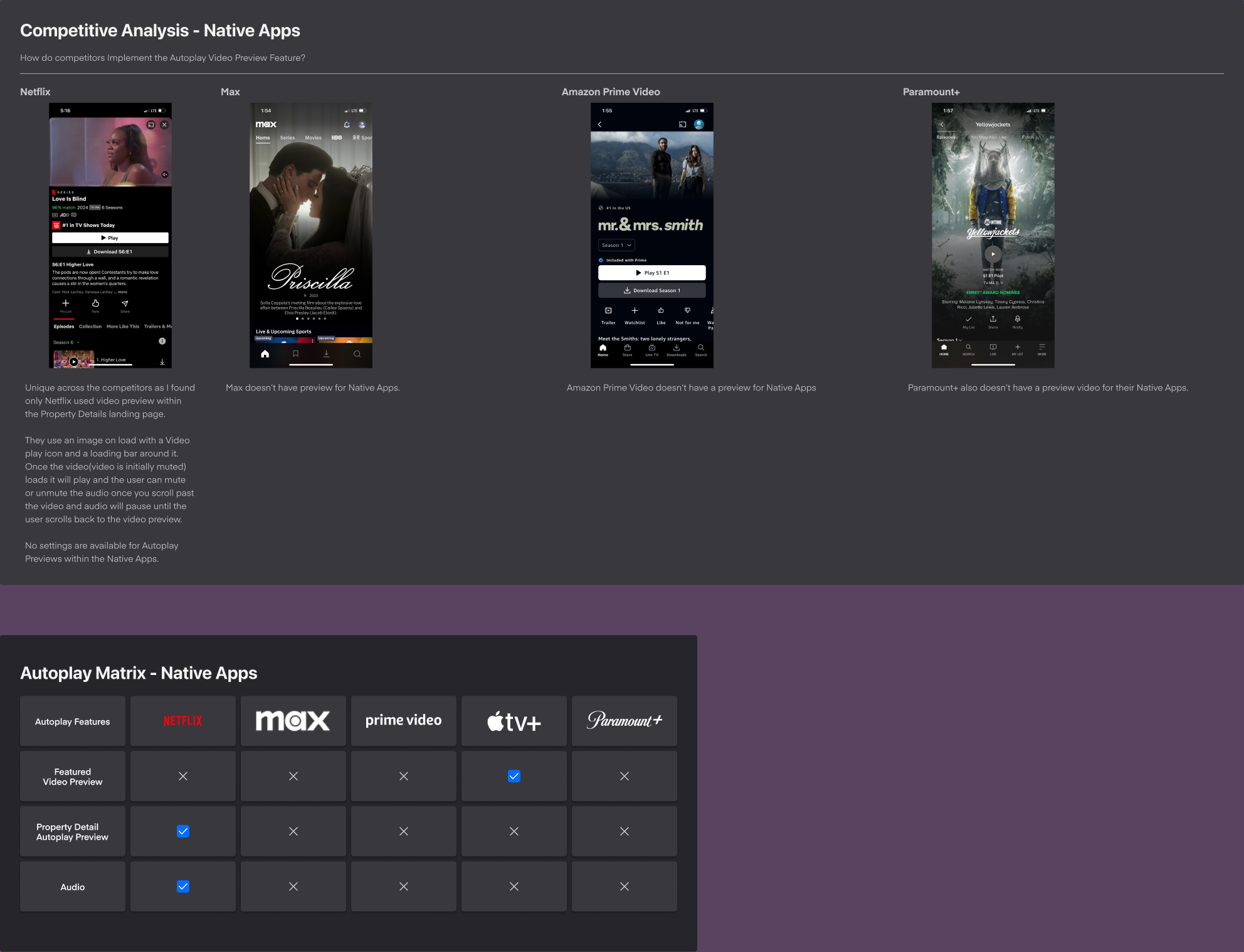Tap the Trailer icon in Prime Video mockup

point(608,311)
